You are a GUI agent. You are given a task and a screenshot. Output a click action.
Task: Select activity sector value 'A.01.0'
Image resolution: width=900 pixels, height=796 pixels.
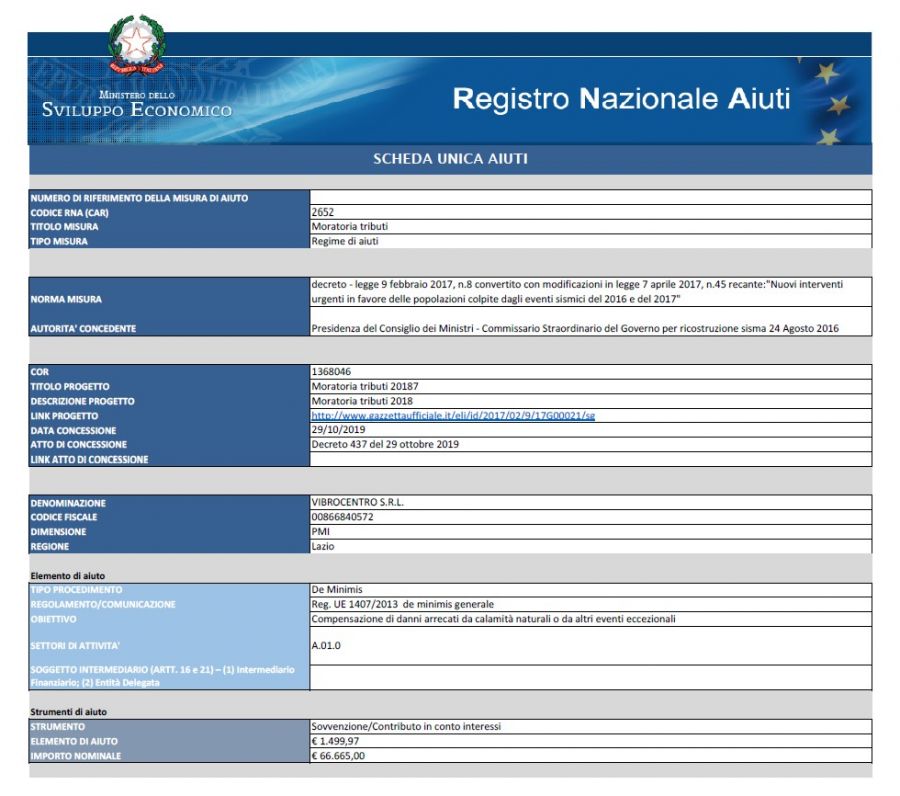[x=326, y=646]
